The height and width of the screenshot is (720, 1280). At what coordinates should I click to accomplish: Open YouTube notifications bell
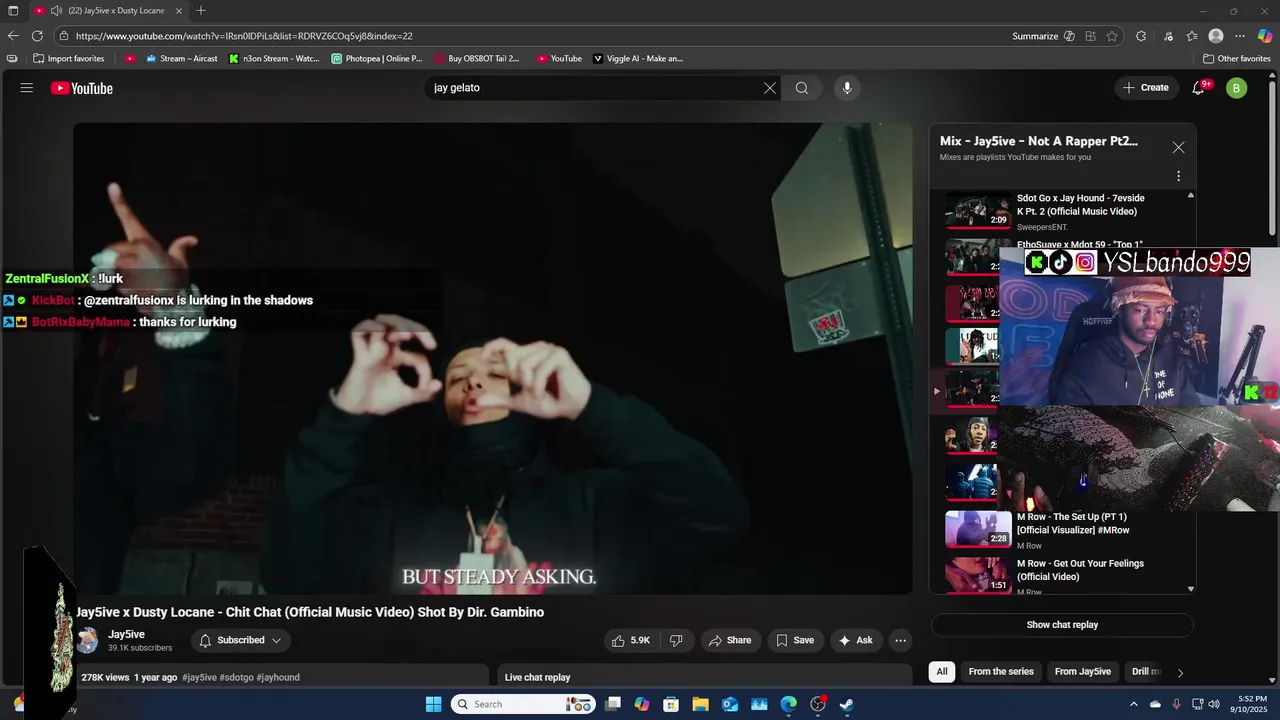(x=1198, y=88)
